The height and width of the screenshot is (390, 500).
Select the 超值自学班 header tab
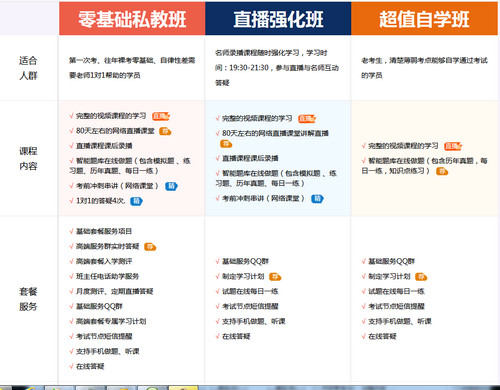pos(424,18)
